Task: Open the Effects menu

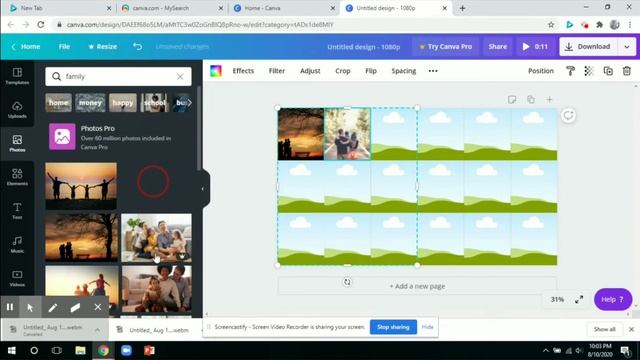Action: [243, 71]
